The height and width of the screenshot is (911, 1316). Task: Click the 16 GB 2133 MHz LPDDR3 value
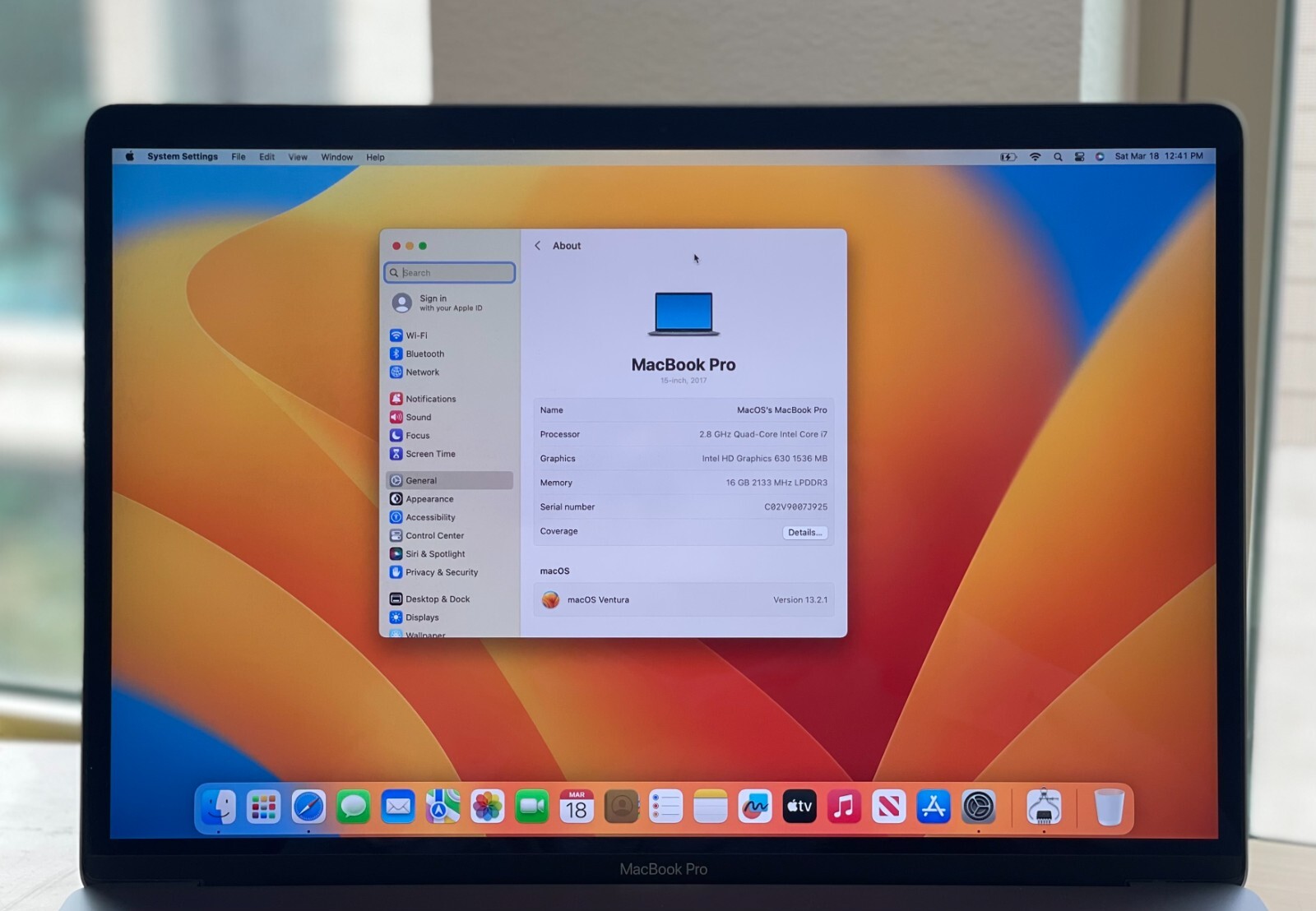pos(776,483)
